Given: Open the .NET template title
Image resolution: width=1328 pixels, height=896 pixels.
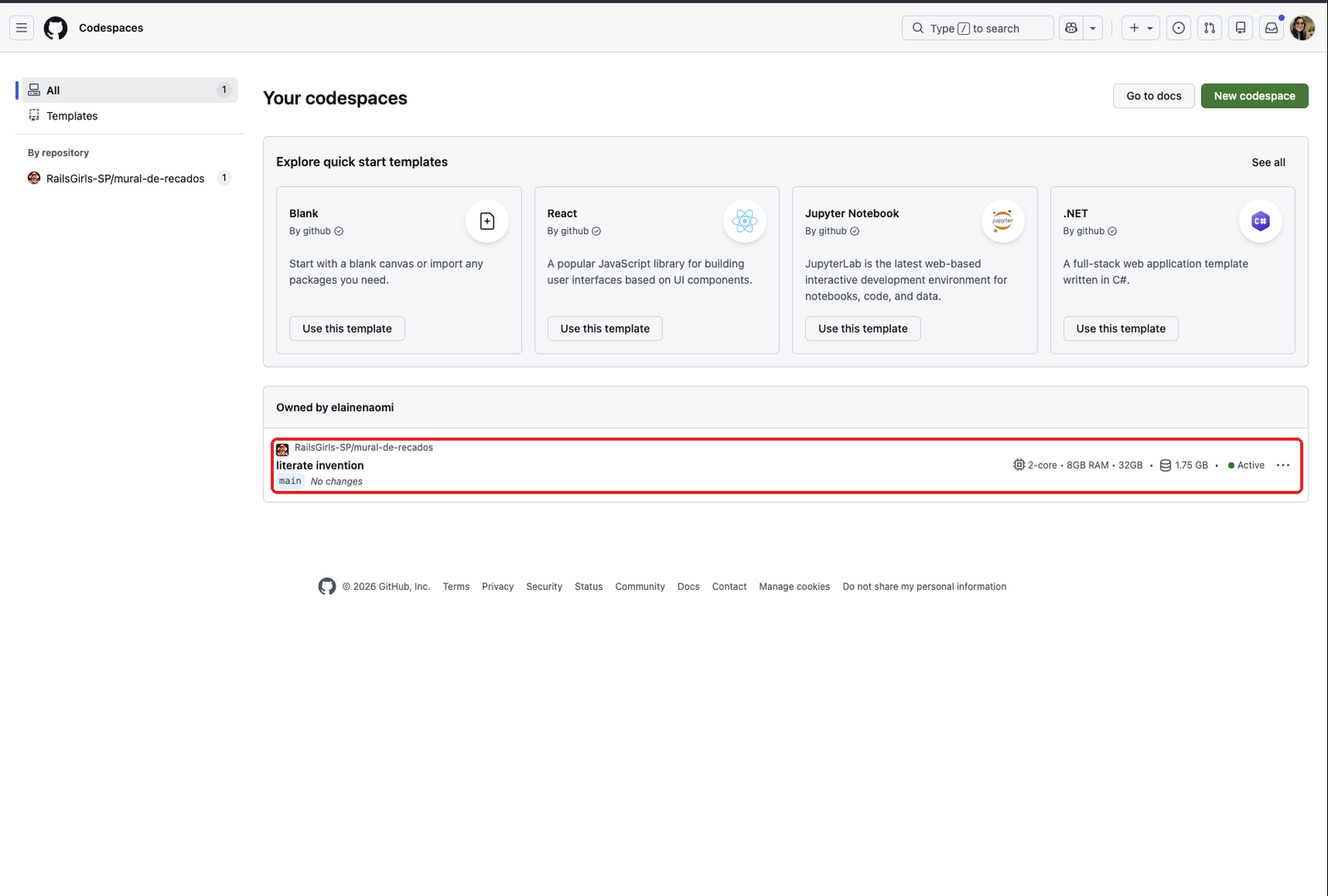Looking at the screenshot, I should coord(1076,214).
